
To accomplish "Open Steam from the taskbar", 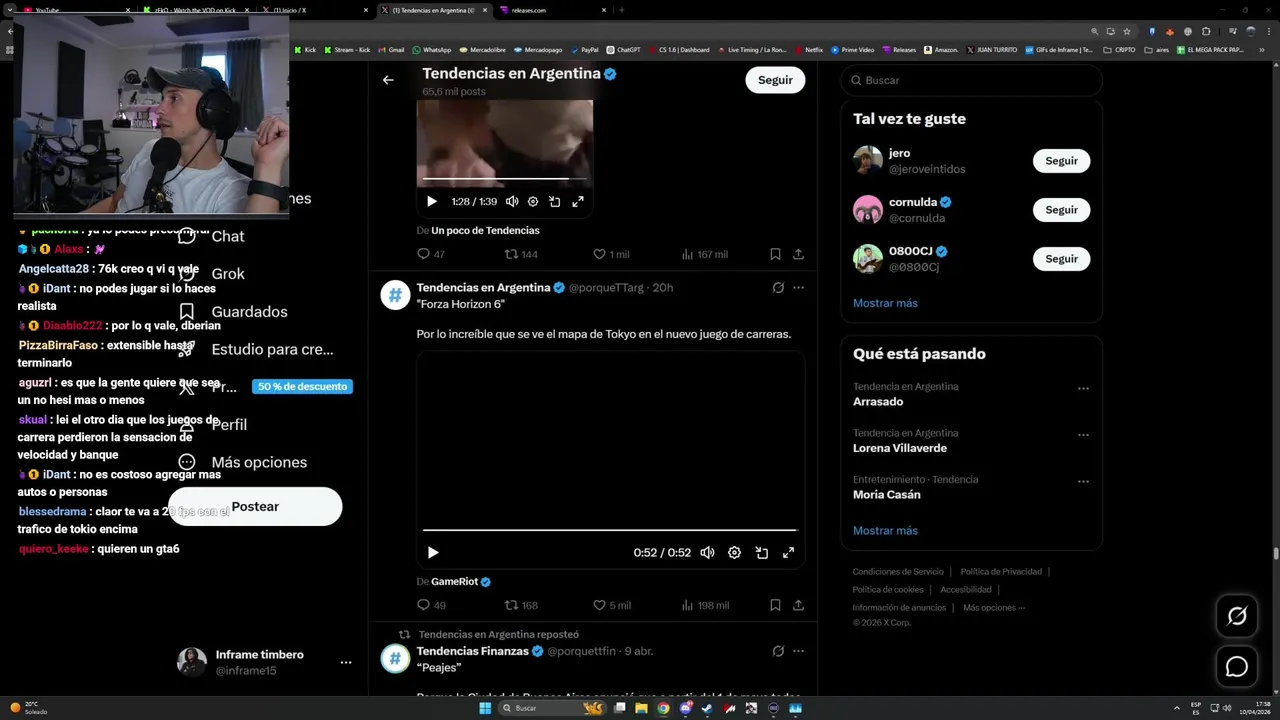I will click(x=708, y=708).
